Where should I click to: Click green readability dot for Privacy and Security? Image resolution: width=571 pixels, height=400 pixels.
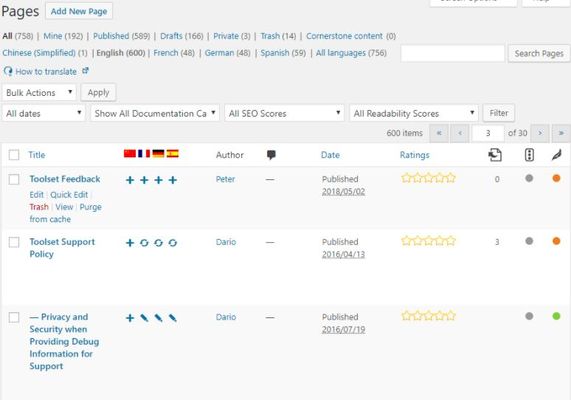coord(556,316)
